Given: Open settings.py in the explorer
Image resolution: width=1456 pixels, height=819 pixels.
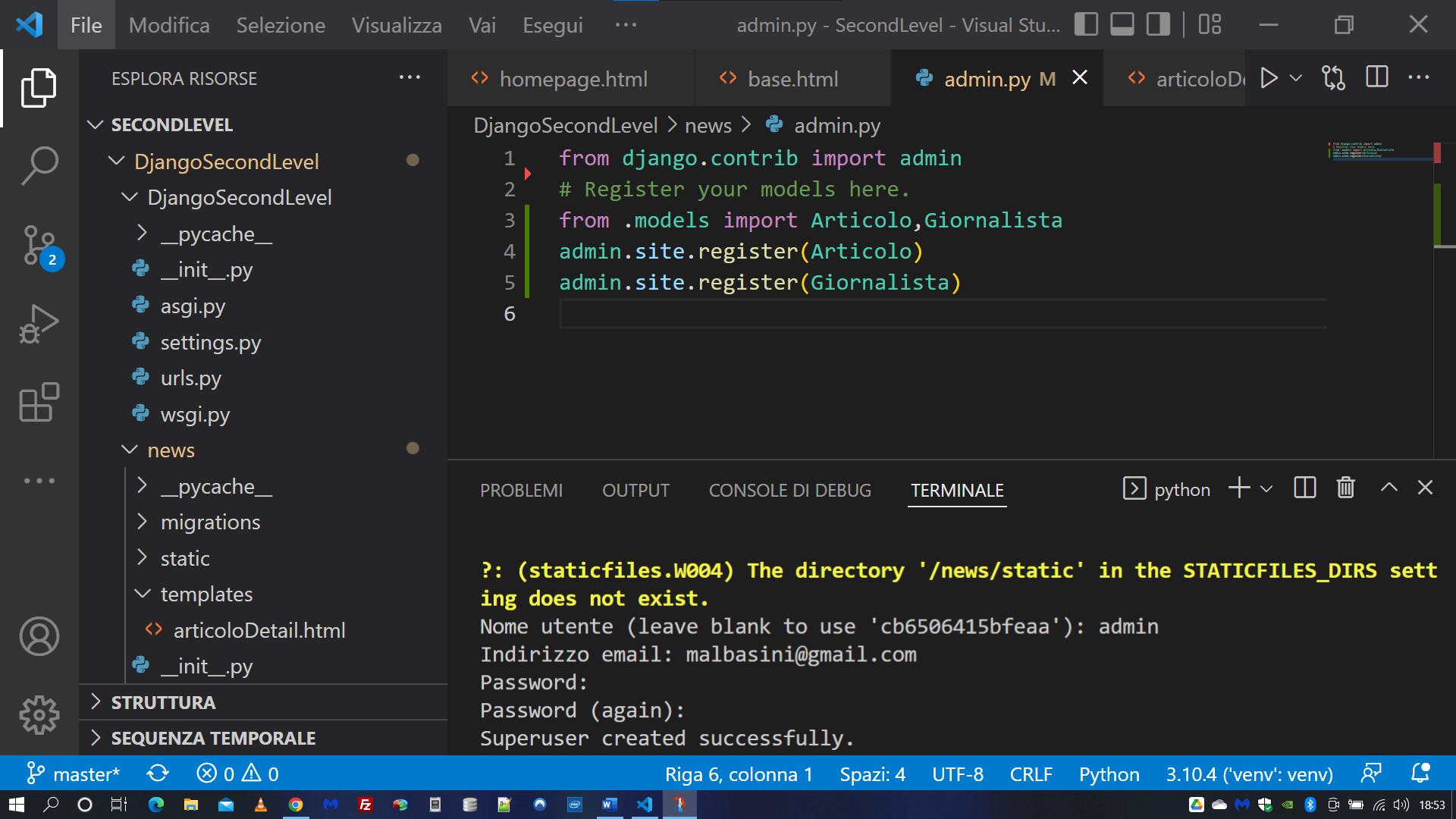Looking at the screenshot, I should click(x=262, y=342).
